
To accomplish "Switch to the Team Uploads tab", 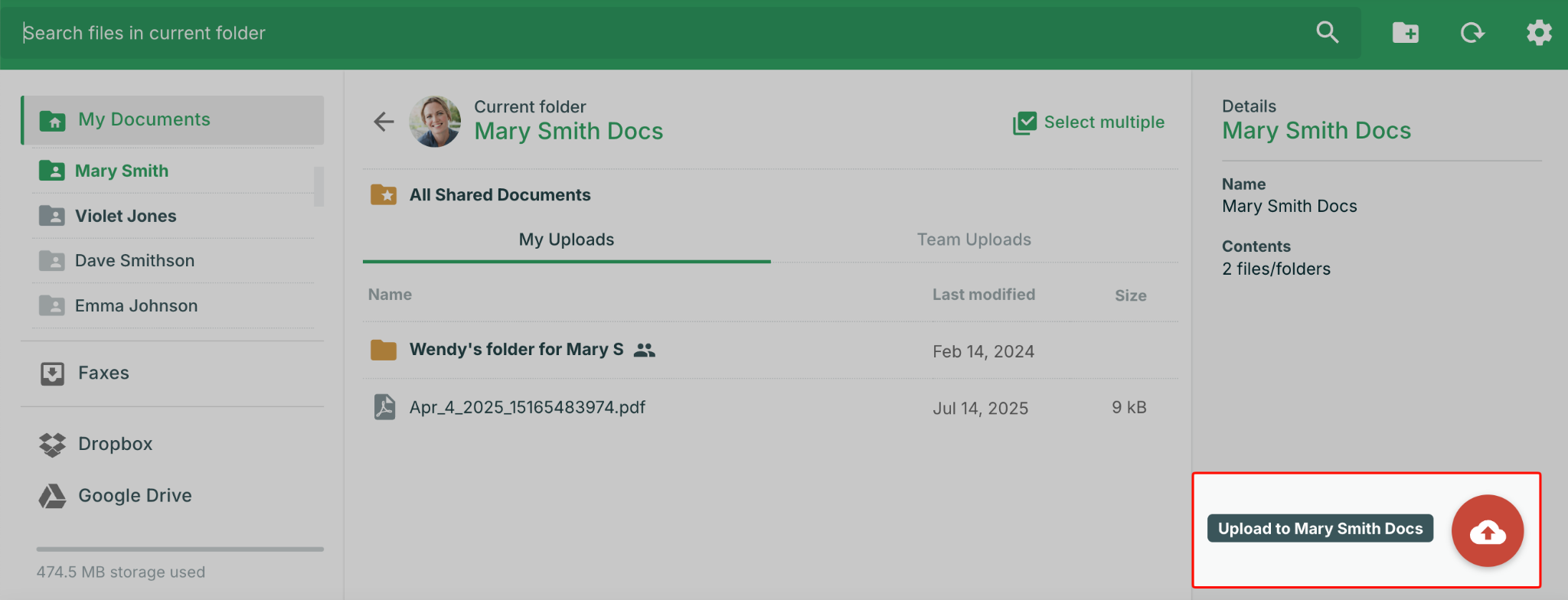I will click(x=973, y=240).
